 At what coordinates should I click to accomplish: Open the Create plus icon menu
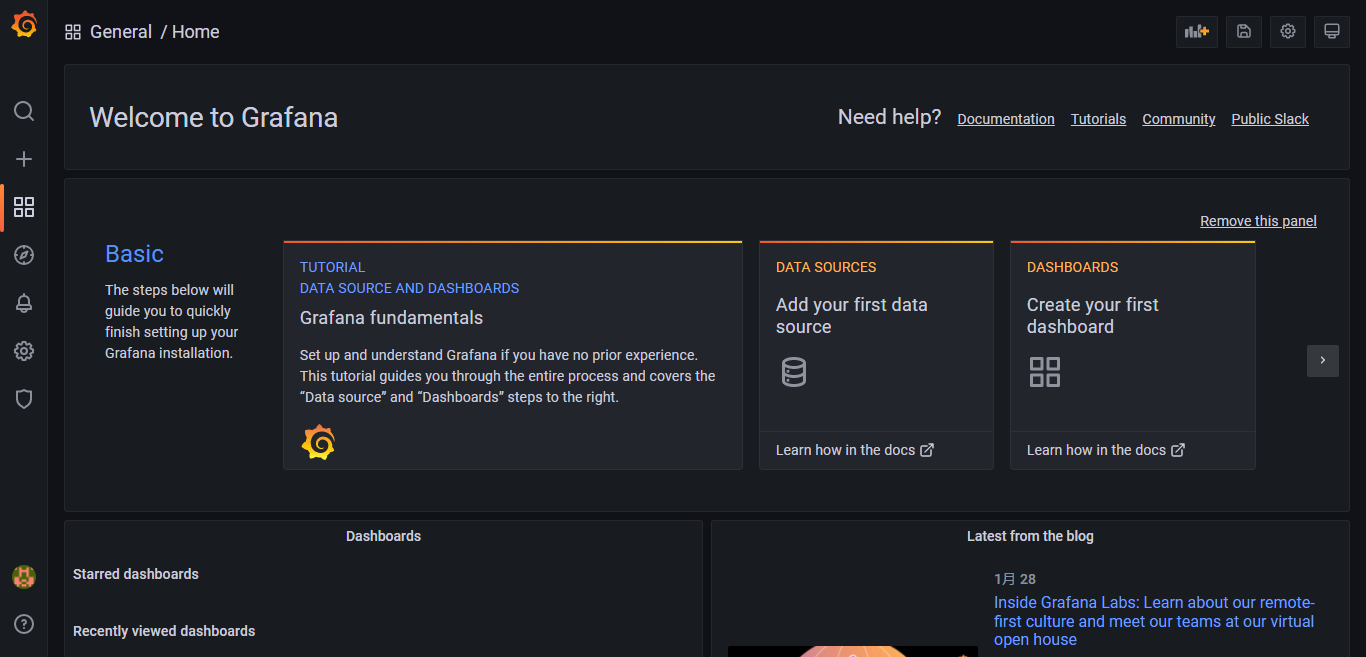tap(24, 159)
